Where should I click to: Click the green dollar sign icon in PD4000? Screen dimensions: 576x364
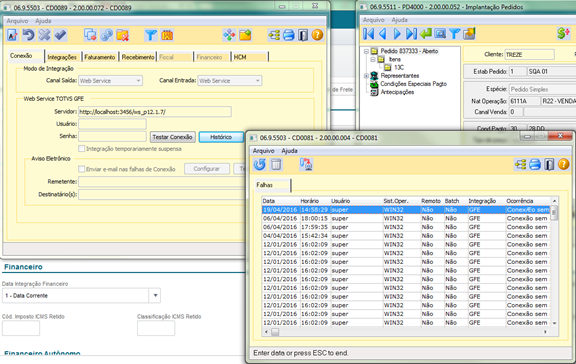(x=563, y=33)
